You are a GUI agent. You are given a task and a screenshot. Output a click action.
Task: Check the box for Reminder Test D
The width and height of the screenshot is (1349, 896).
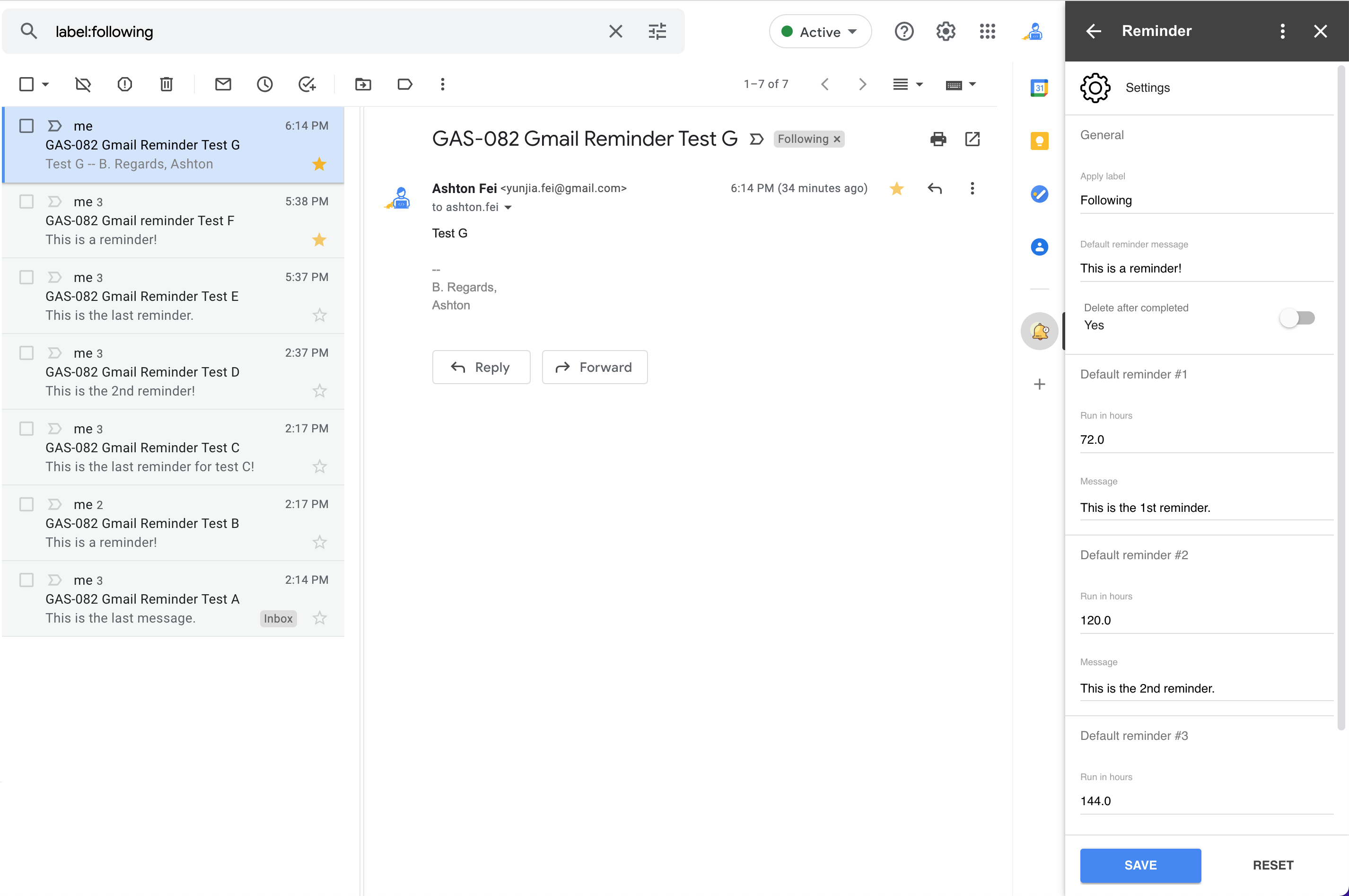click(26, 353)
